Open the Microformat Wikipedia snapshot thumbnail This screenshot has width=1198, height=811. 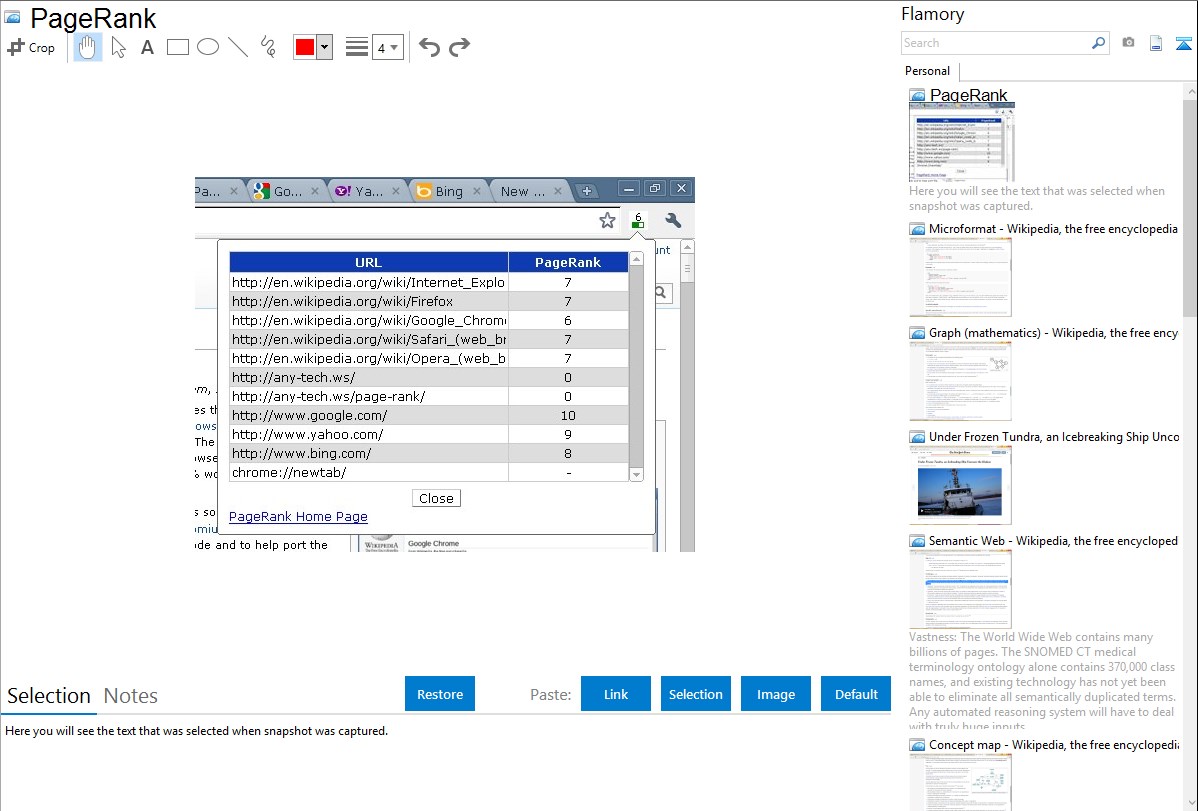tap(960, 277)
